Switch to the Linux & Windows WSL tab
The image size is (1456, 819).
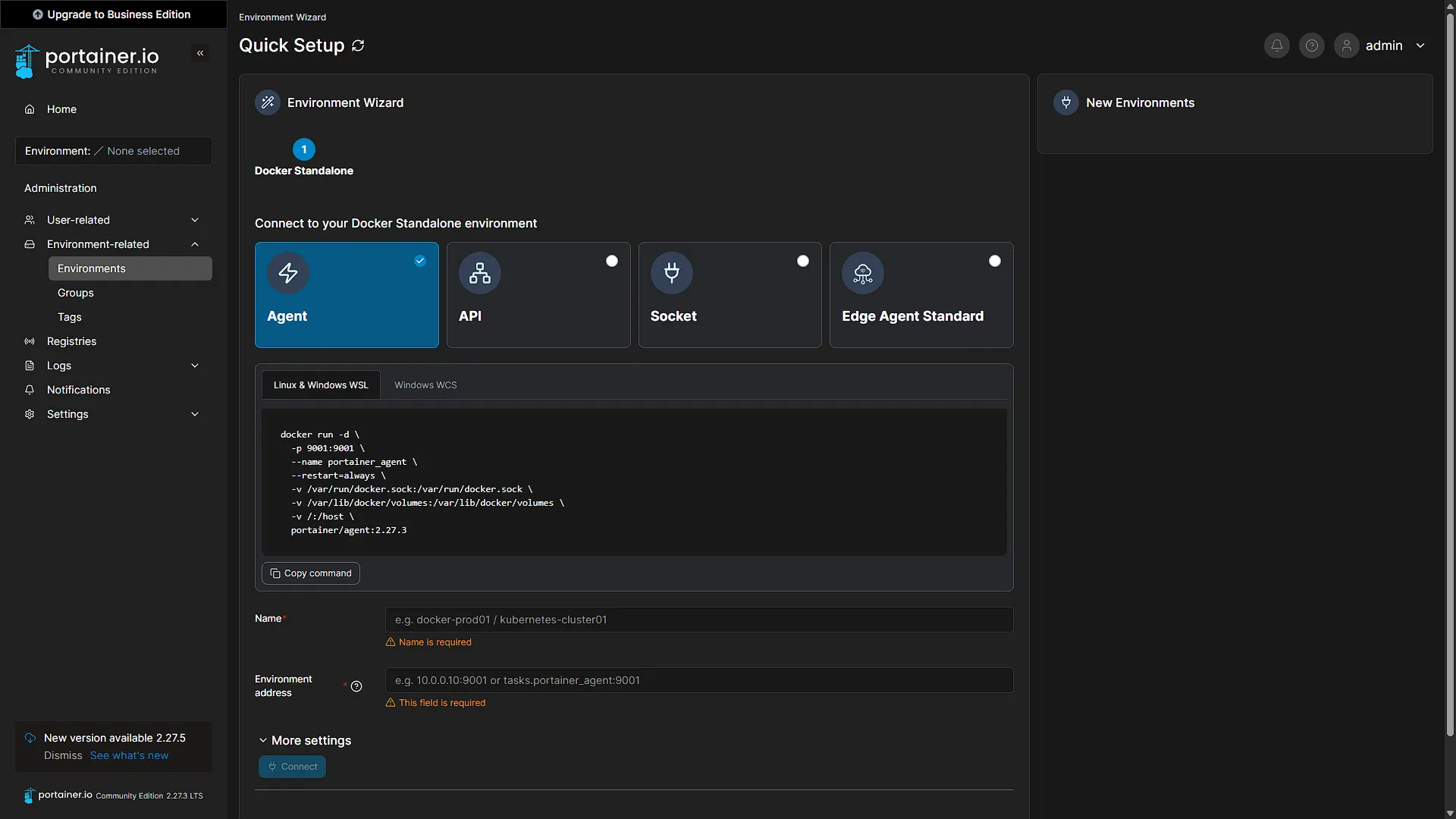(321, 385)
